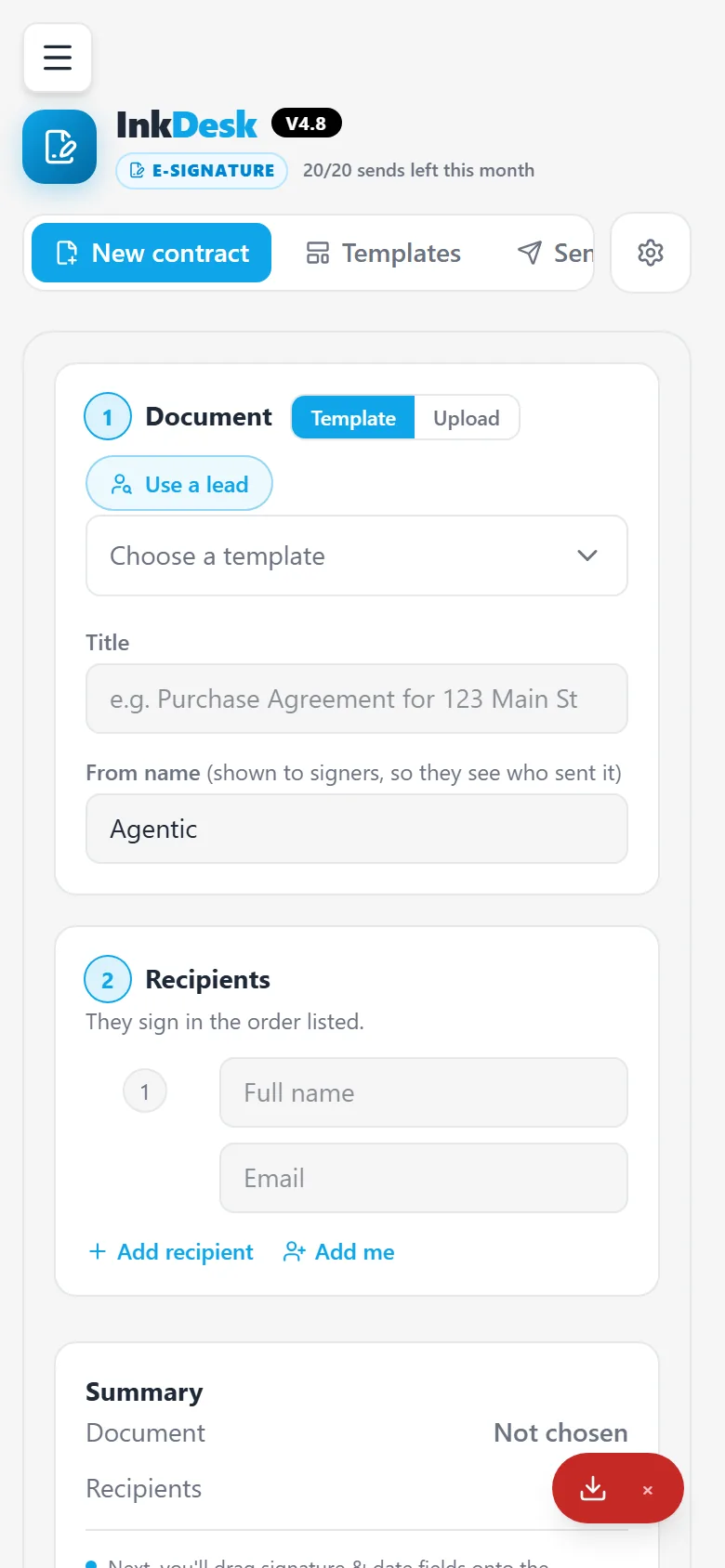Click the InkDesk logo icon
This screenshot has width=725, height=1568.
59,147
